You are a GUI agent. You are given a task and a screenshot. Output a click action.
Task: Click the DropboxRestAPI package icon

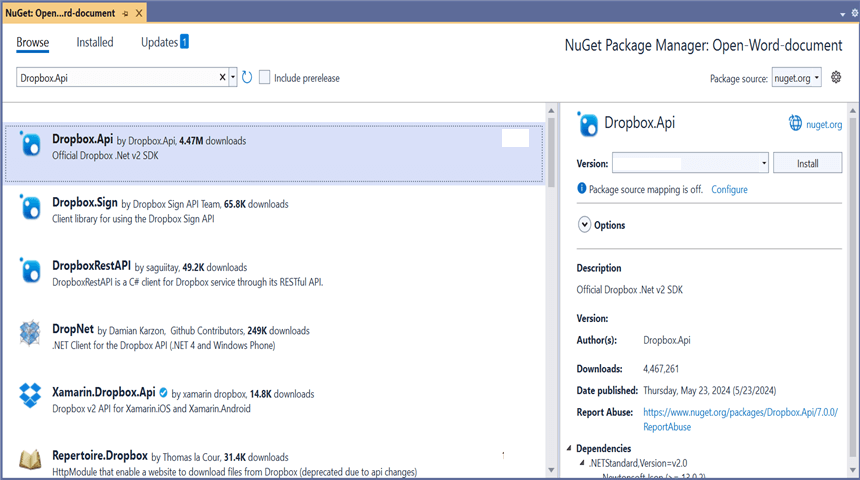coord(30,271)
